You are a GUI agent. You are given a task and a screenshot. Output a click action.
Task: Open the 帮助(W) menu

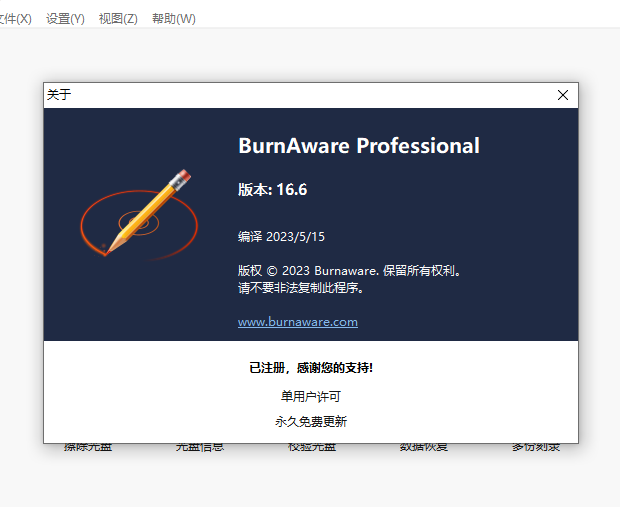coord(174,19)
